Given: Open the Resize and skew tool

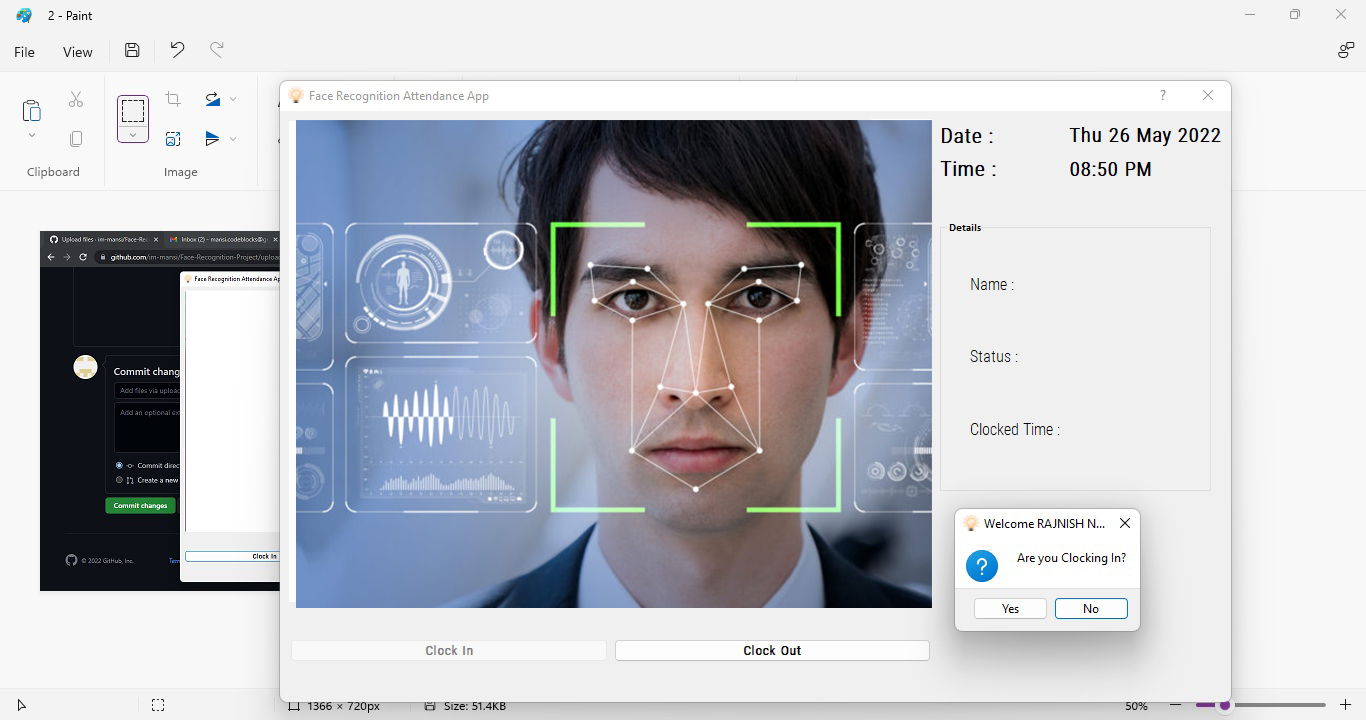Looking at the screenshot, I should 173,139.
